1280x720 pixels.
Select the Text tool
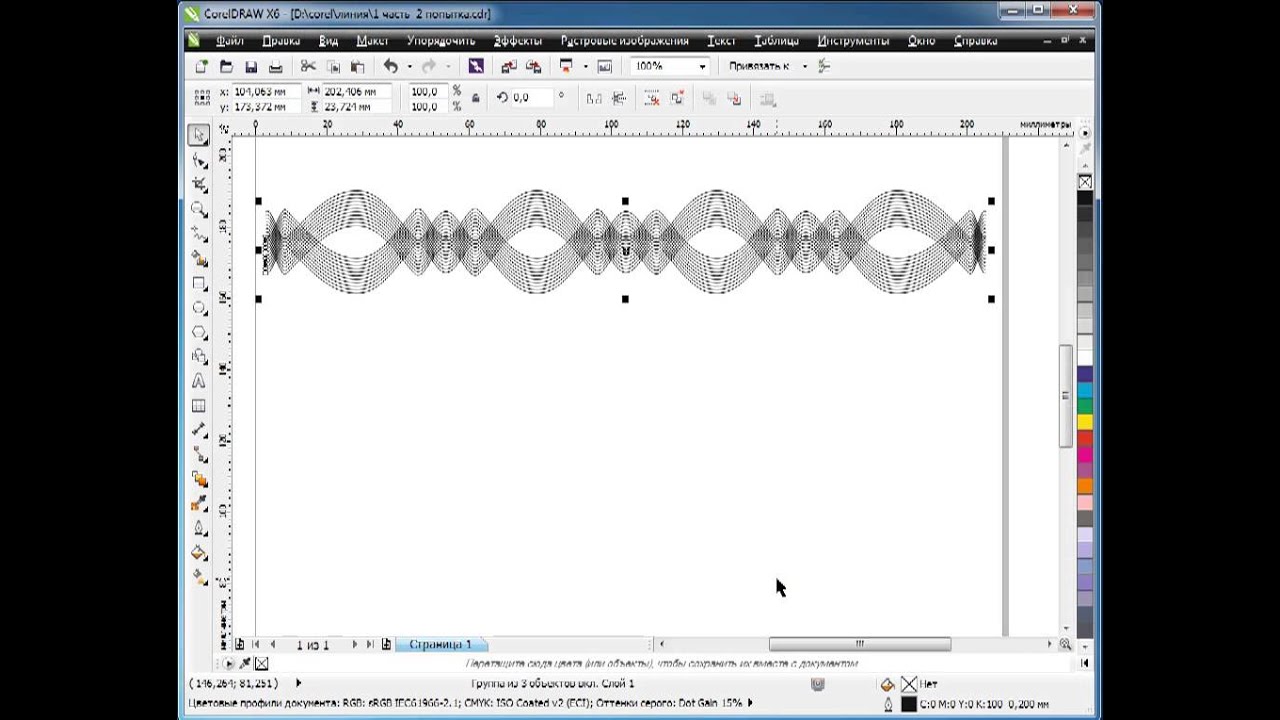[199, 381]
